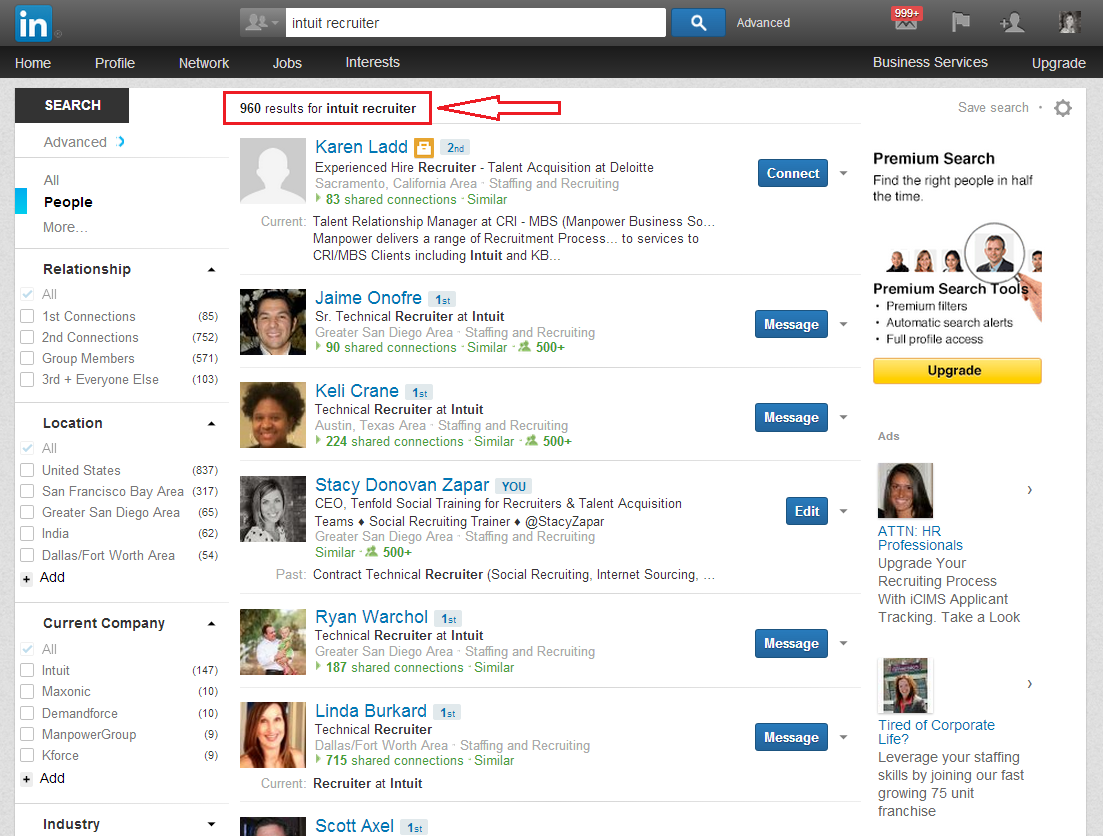Open the Scott Axel profile link
Screen dimensions: 1103x836
click(x=355, y=825)
